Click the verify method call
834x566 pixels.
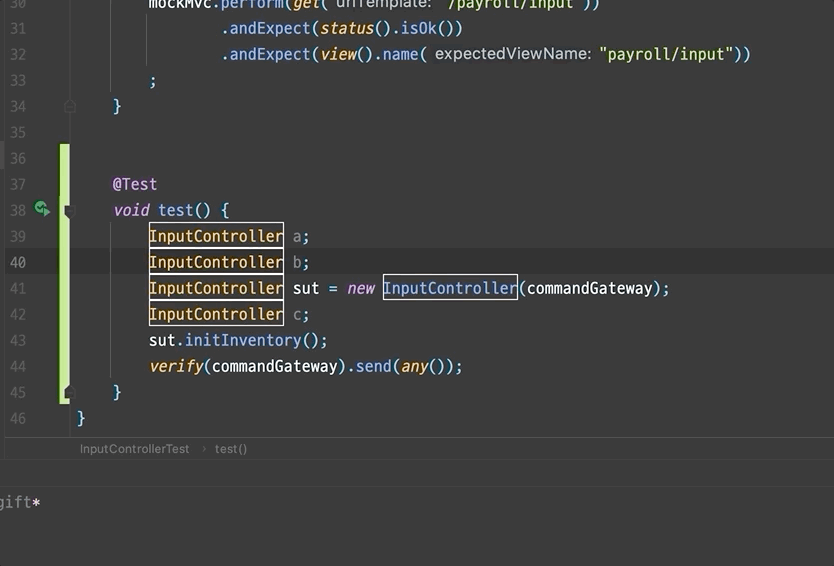[x=177, y=366]
